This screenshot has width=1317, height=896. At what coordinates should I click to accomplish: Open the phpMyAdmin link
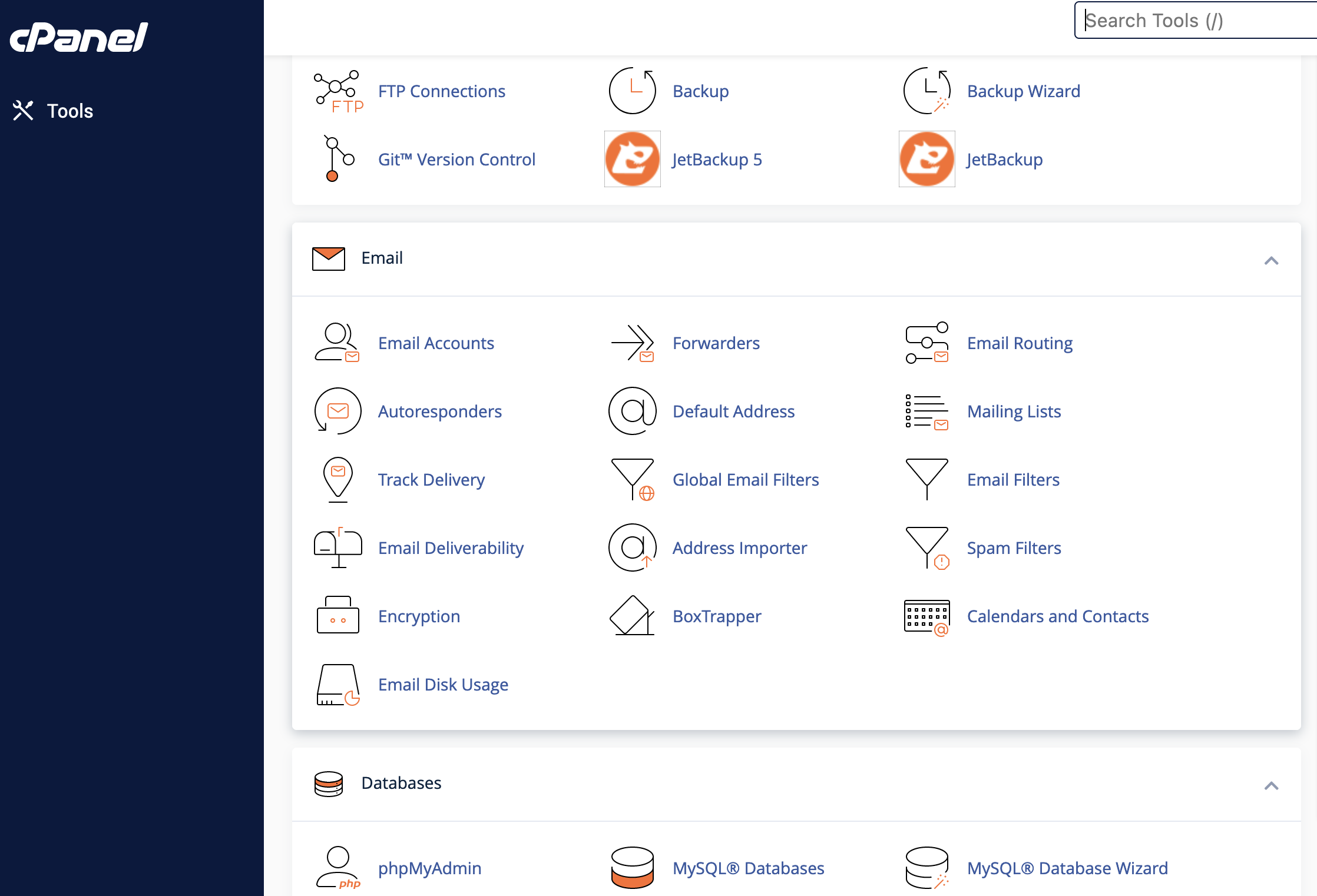(x=430, y=868)
